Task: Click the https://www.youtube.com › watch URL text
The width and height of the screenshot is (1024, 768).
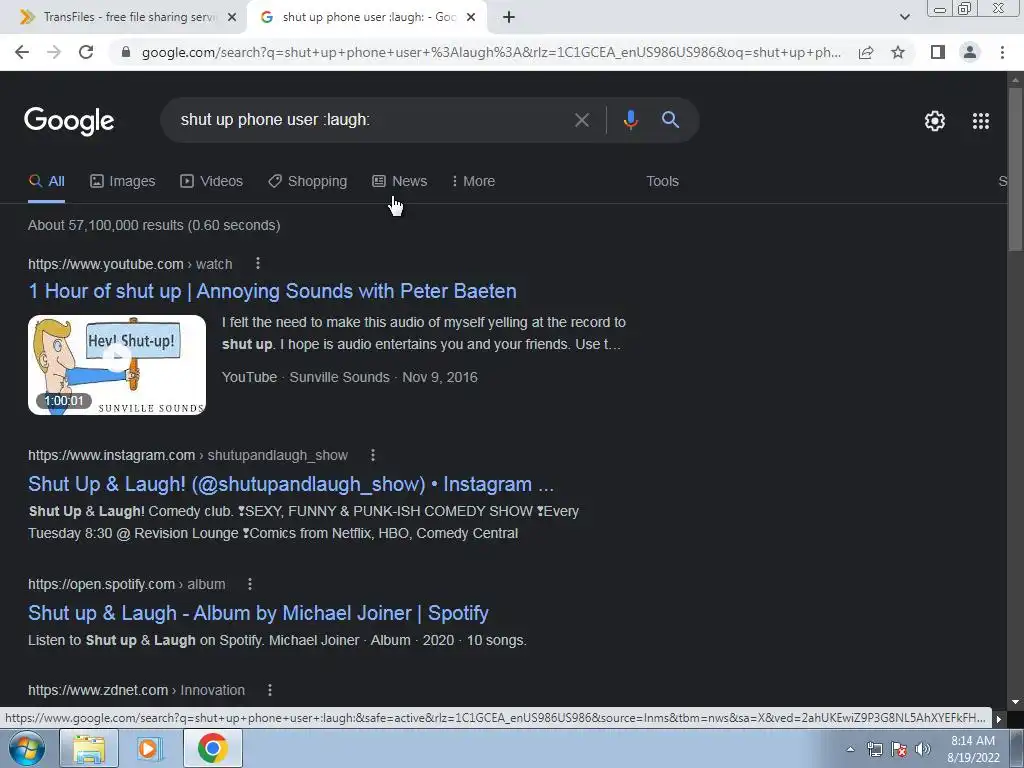Action: point(130,264)
